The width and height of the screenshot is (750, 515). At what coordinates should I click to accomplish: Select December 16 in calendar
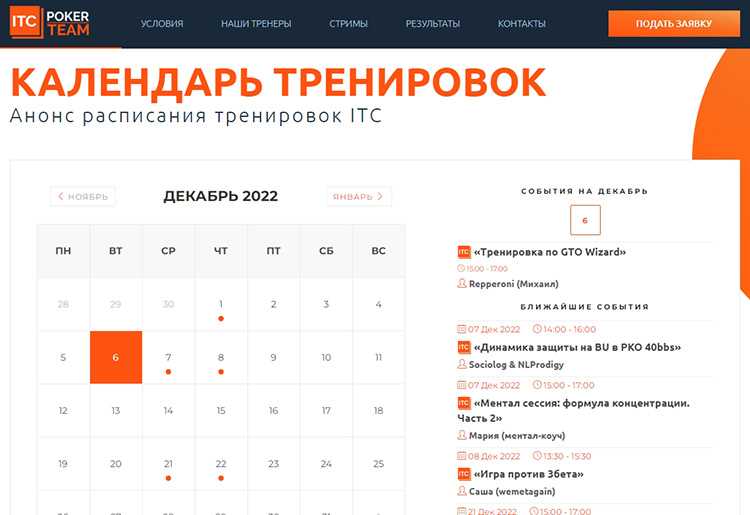274,410
